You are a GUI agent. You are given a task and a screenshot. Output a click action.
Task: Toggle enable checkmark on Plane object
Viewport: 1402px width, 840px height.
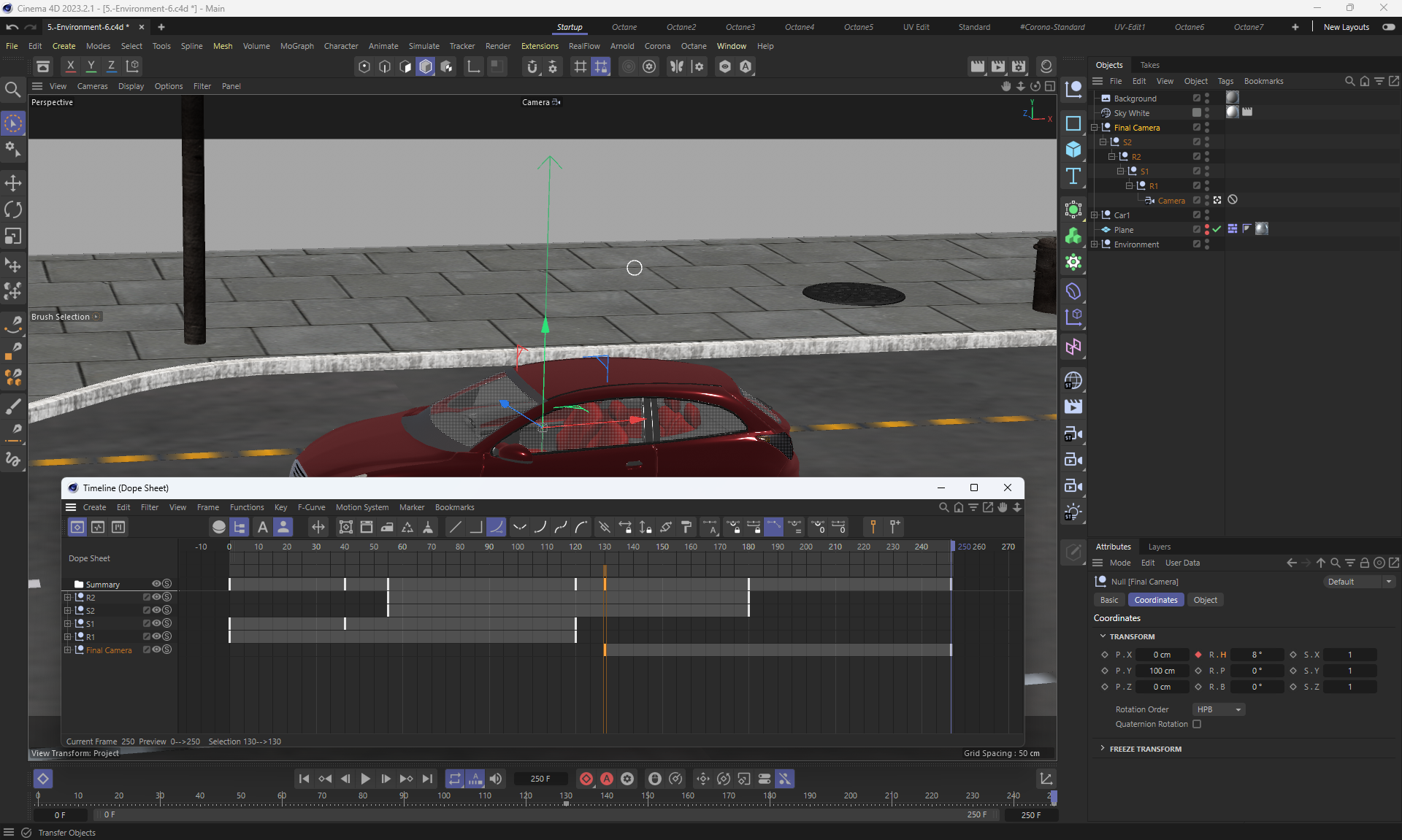coord(1217,229)
